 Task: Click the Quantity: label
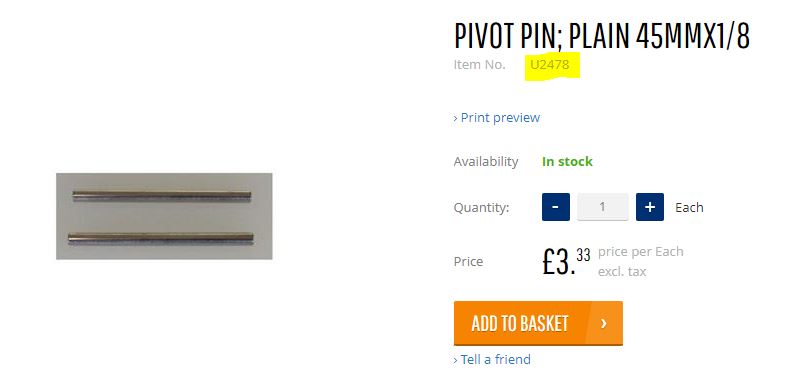(x=482, y=208)
